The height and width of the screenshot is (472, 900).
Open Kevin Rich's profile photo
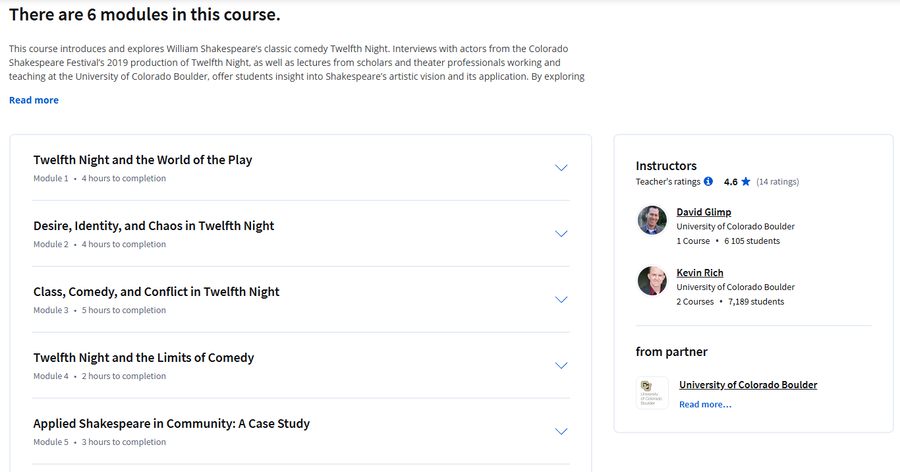(652, 281)
